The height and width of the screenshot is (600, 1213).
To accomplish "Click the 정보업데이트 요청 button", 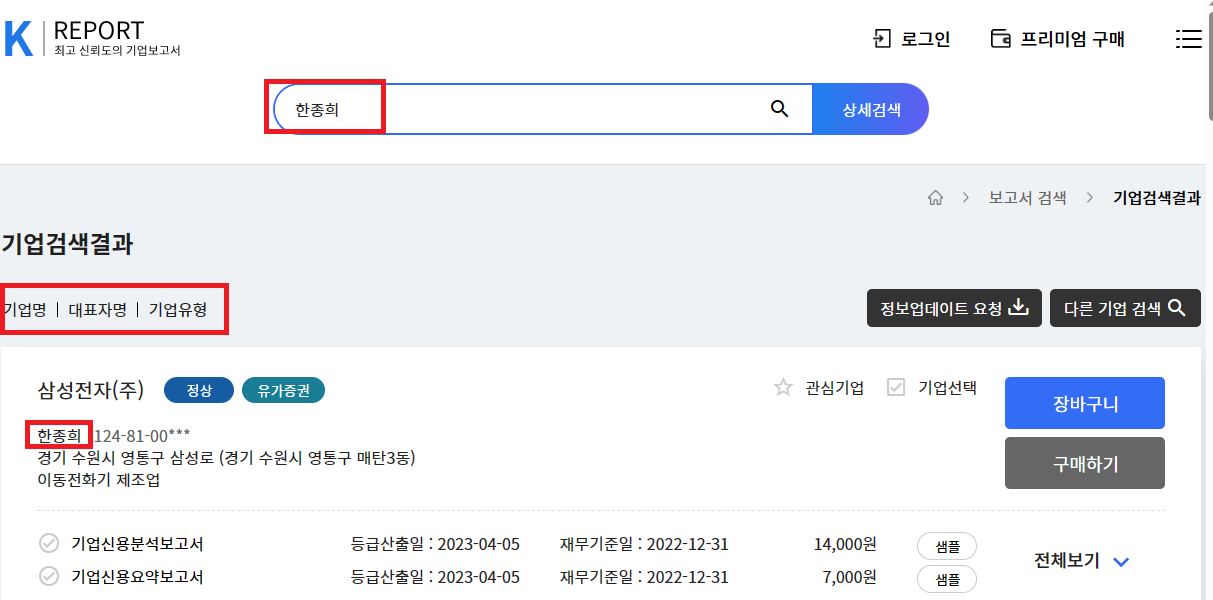I will click(955, 308).
